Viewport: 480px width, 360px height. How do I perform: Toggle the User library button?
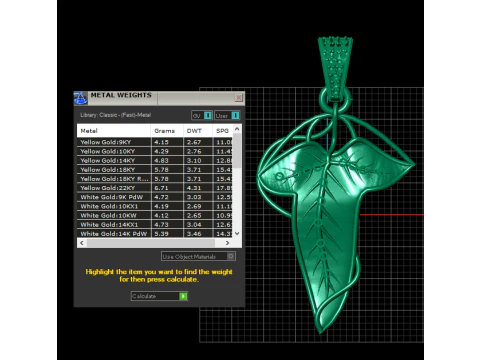coord(227,115)
